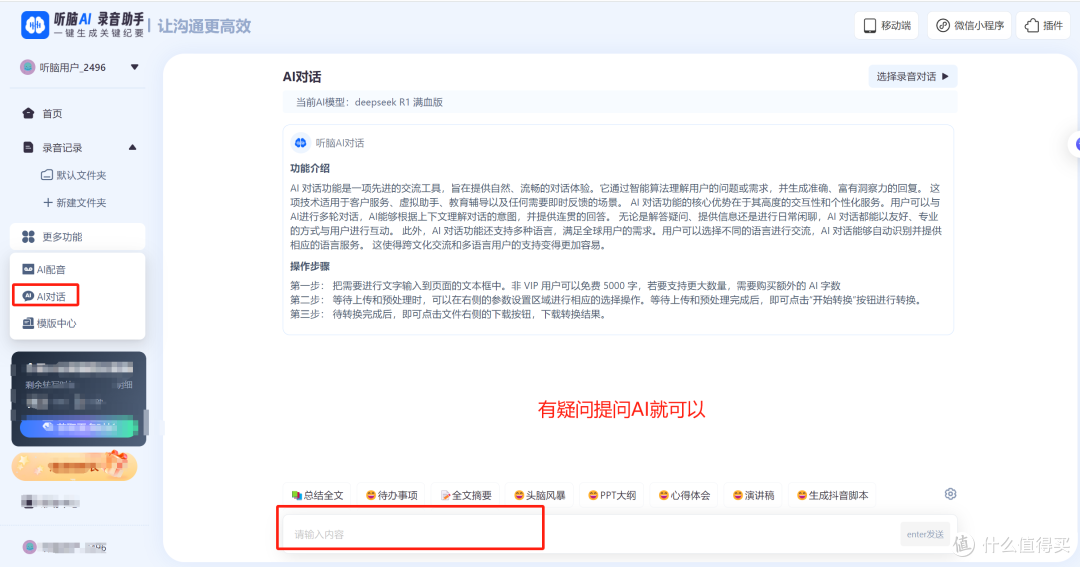This screenshot has height=567, width=1080.
Task: Choose the 演讲稿 quick prompt
Action: click(x=753, y=495)
